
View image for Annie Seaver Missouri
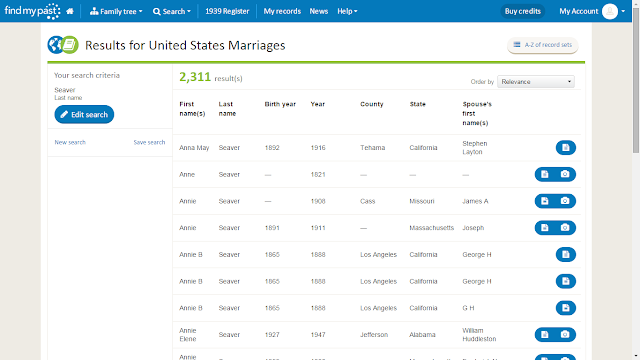click(x=565, y=201)
